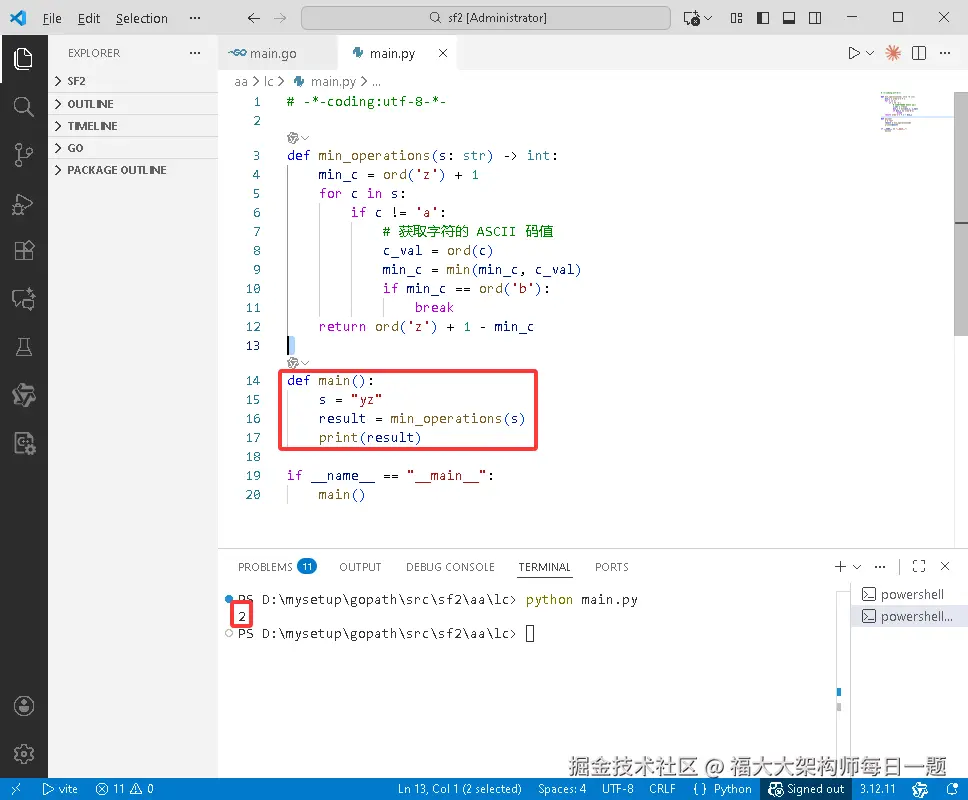Open the Selection menu
This screenshot has width=968, height=800.
[141, 19]
